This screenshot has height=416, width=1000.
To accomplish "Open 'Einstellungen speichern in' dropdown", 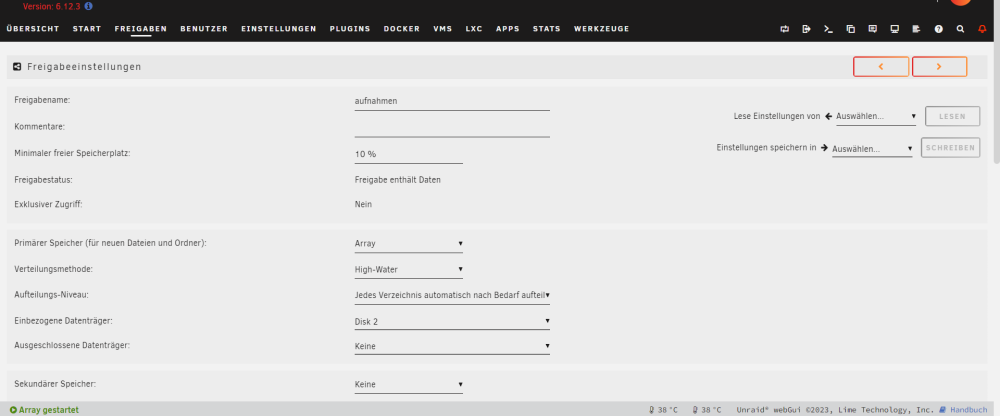I will pyautogui.click(x=872, y=149).
